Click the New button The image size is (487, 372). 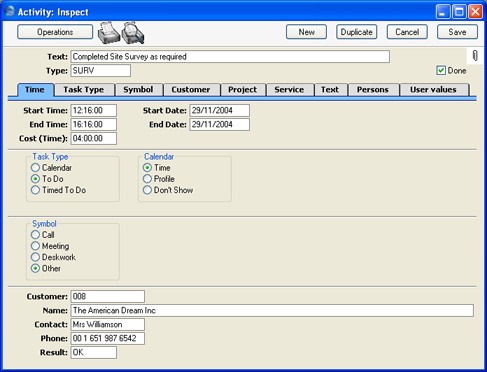point(306,32)
